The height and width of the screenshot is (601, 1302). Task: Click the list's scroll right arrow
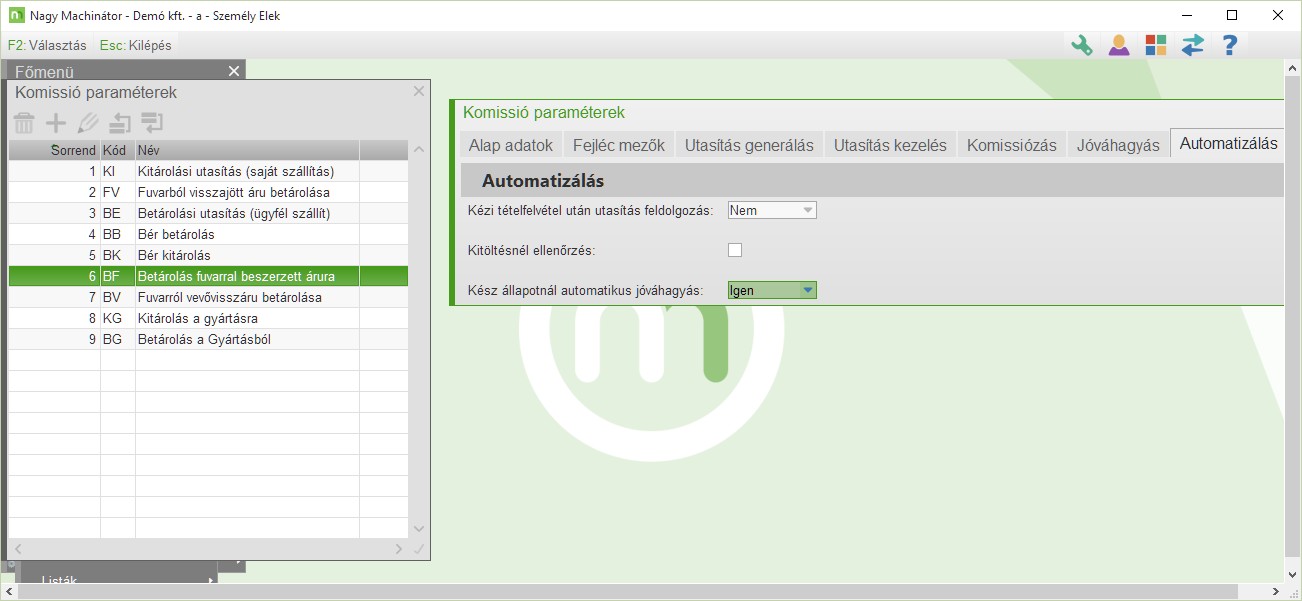coord(400,549)
